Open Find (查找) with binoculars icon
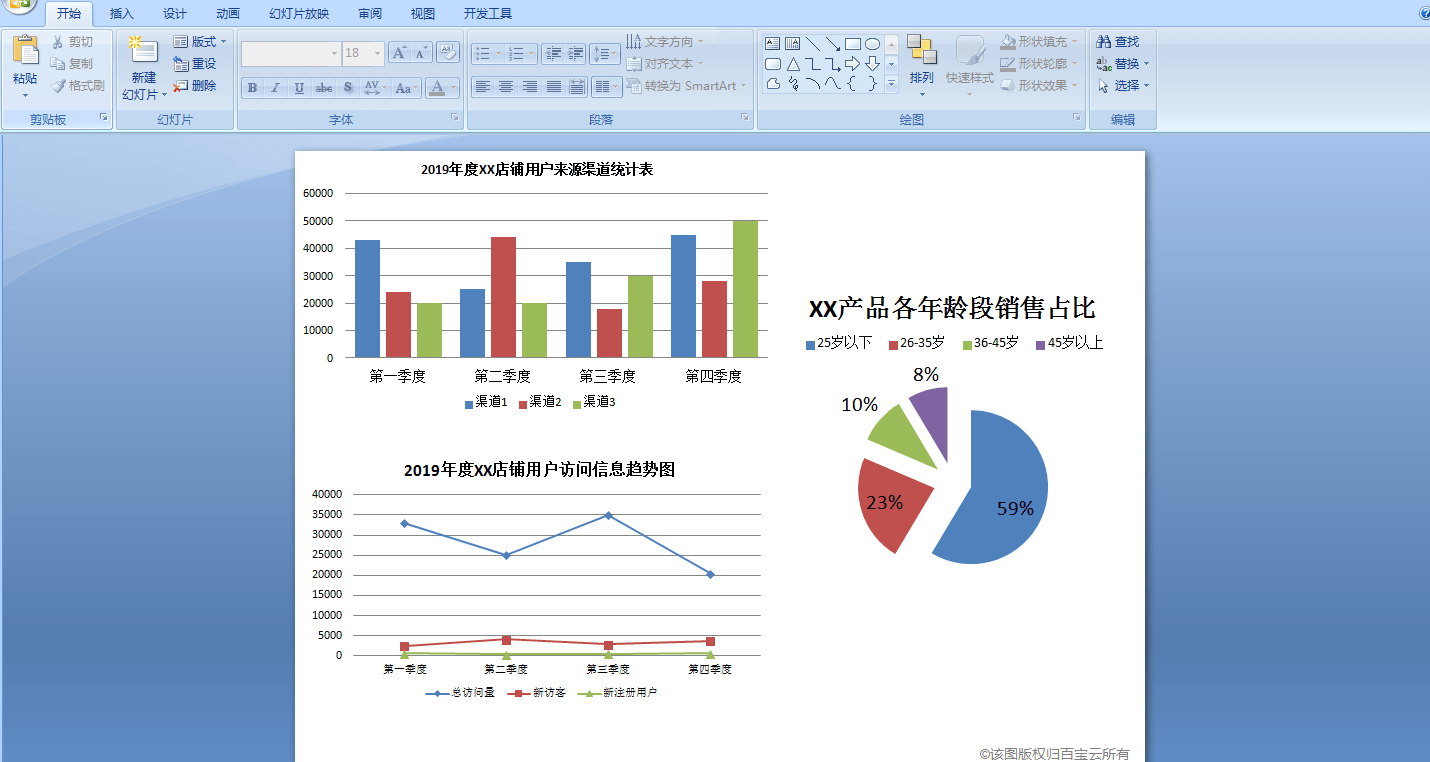Screen dimensions: 1430x762 point(1118,42)
